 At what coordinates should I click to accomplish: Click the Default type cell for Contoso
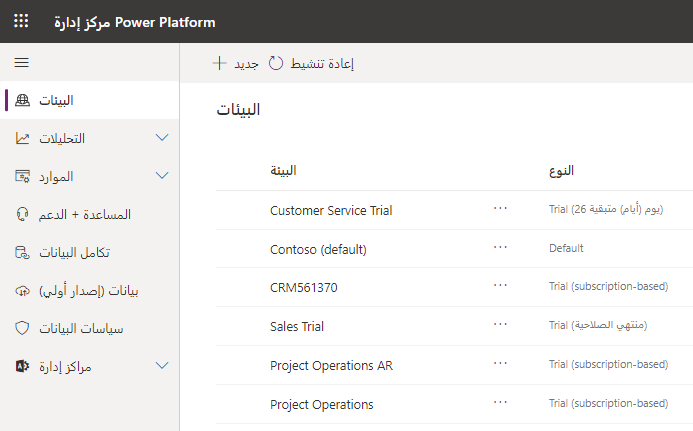pyautogui.click(x=566, y=248)
